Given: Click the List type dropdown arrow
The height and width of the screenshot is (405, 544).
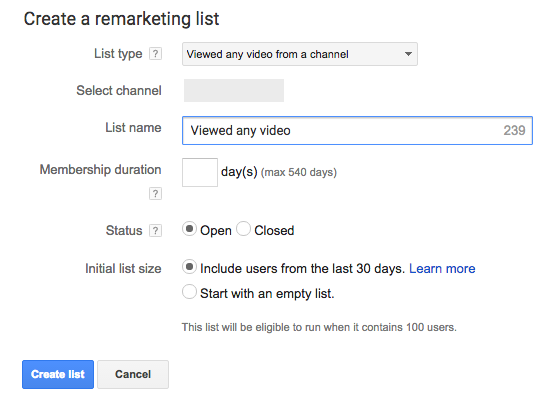Looking at the screenshot, I should pos(408,54).
